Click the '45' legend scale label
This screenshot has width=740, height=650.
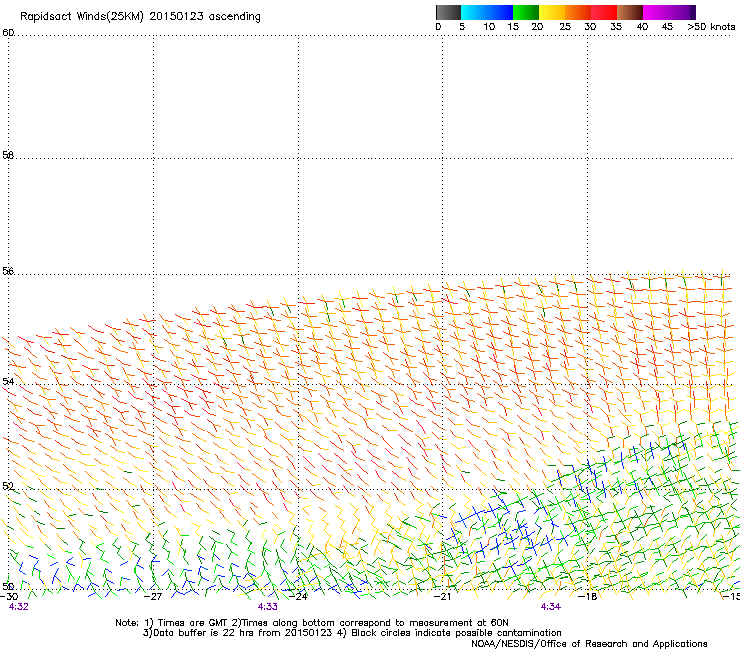click(x=667, y=27)
